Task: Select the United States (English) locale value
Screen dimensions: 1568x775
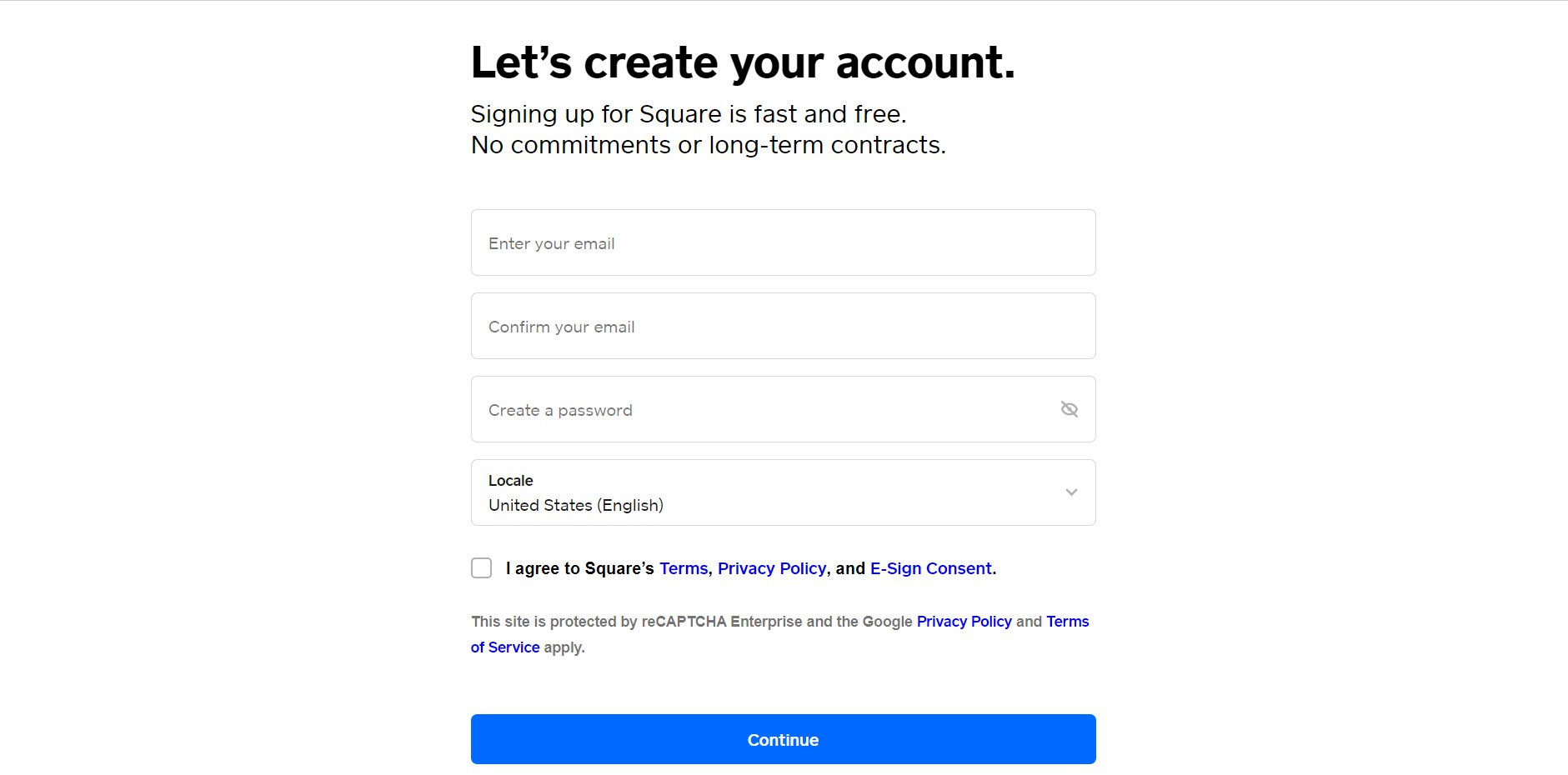Action: tap(575, 505)
